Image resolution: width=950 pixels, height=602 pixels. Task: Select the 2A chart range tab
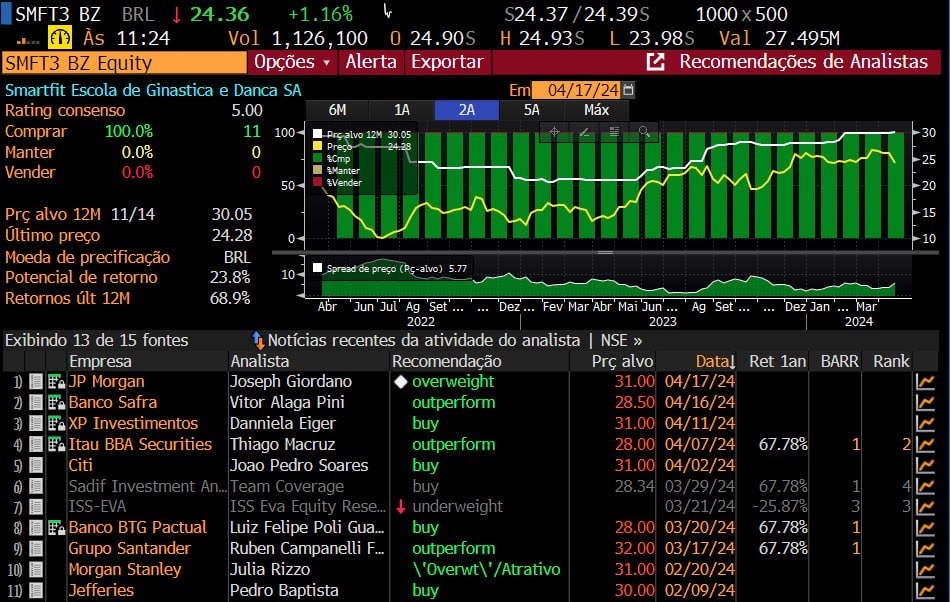[x=467, y=110]
